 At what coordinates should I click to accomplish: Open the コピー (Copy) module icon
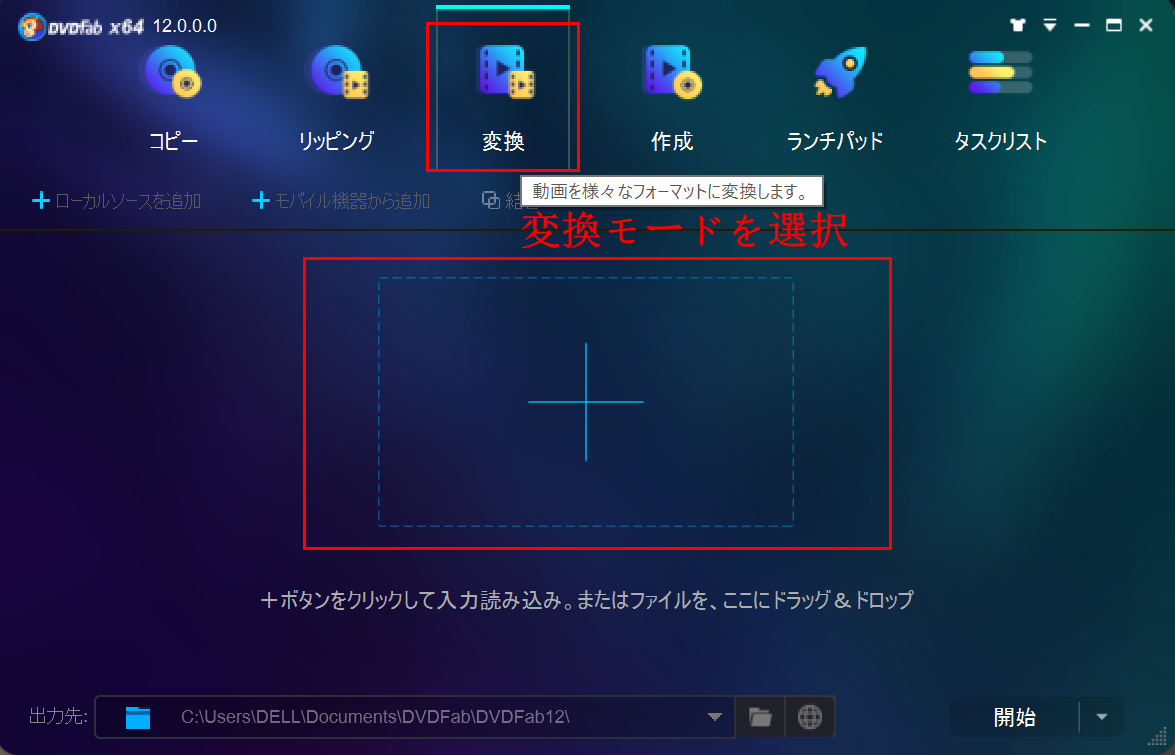[x=173, y=73]
